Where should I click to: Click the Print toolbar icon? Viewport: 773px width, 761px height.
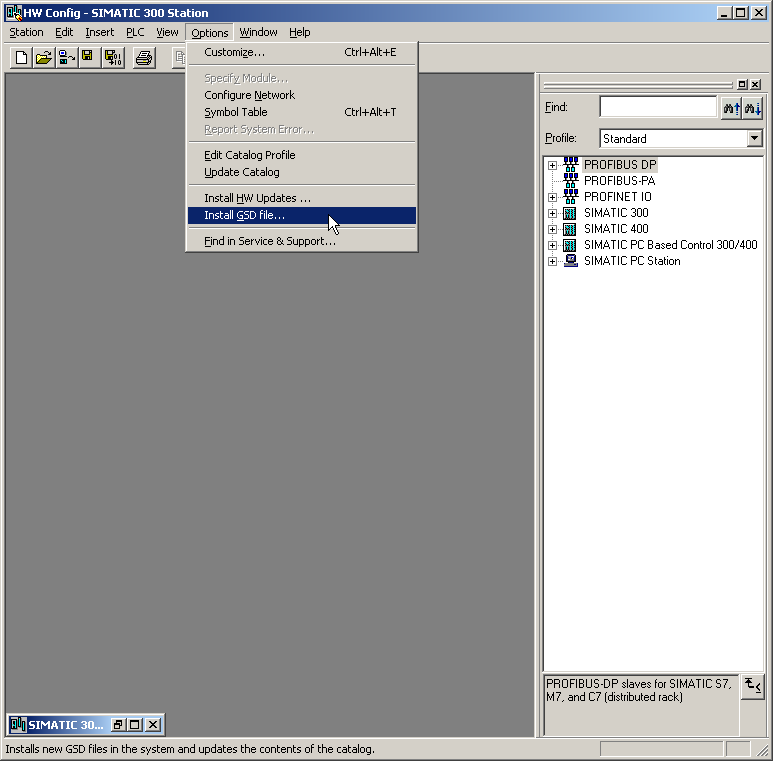click(x=144, y=58)
